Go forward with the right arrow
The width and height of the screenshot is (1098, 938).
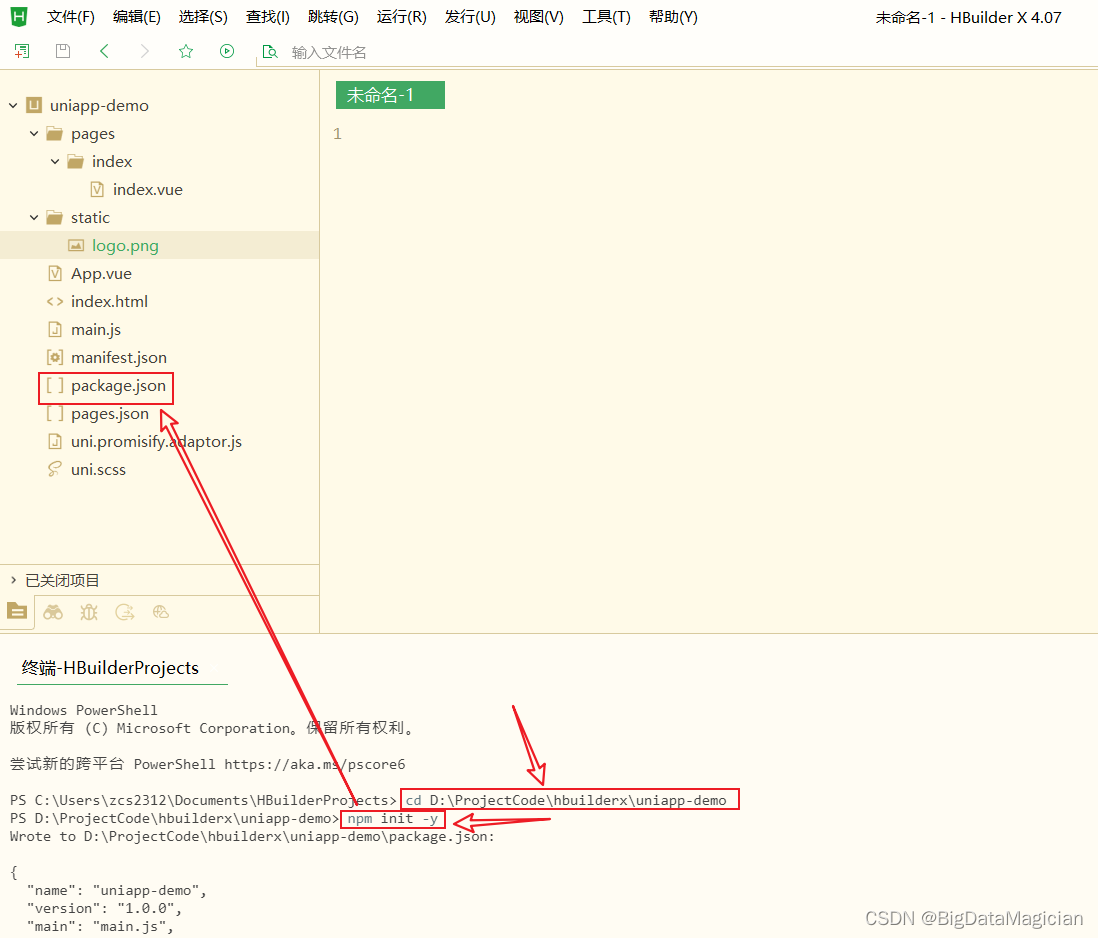point(144,51)
